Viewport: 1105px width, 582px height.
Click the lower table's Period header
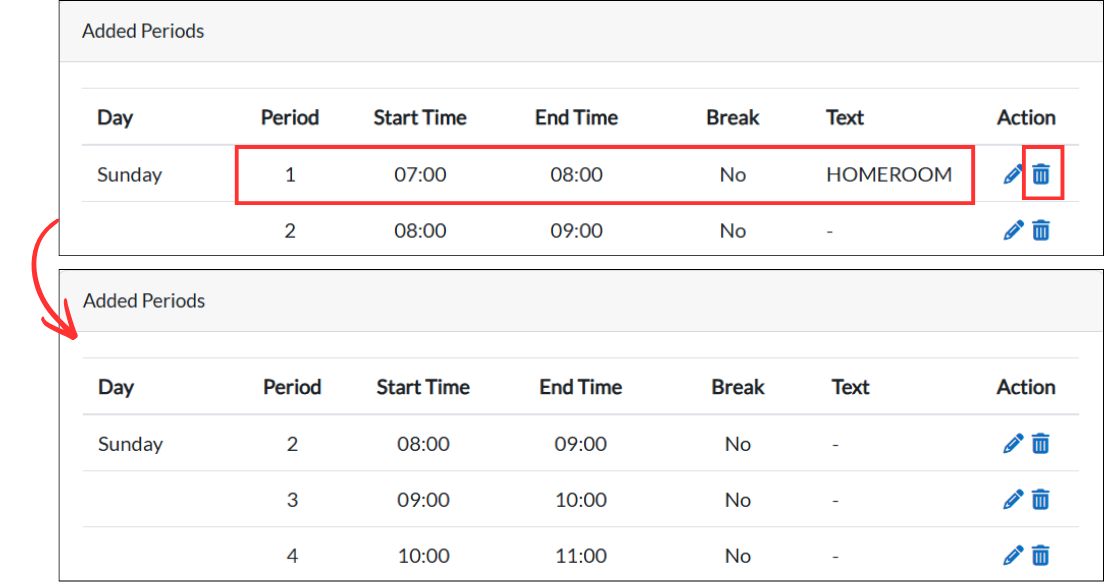292,387
